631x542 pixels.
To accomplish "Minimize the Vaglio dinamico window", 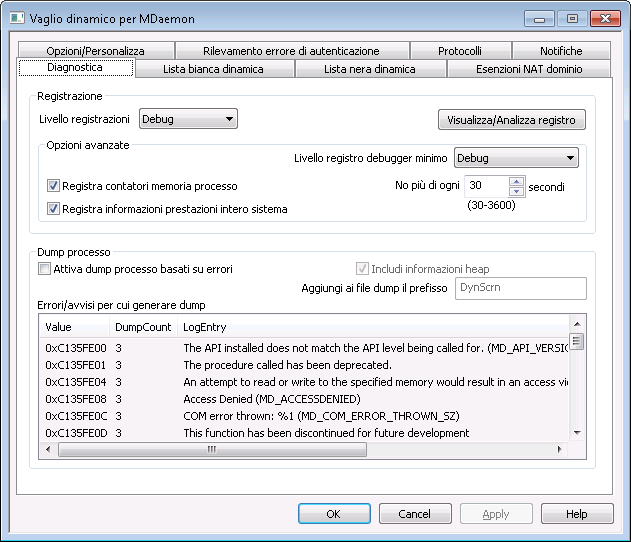I will click(540, 19).
